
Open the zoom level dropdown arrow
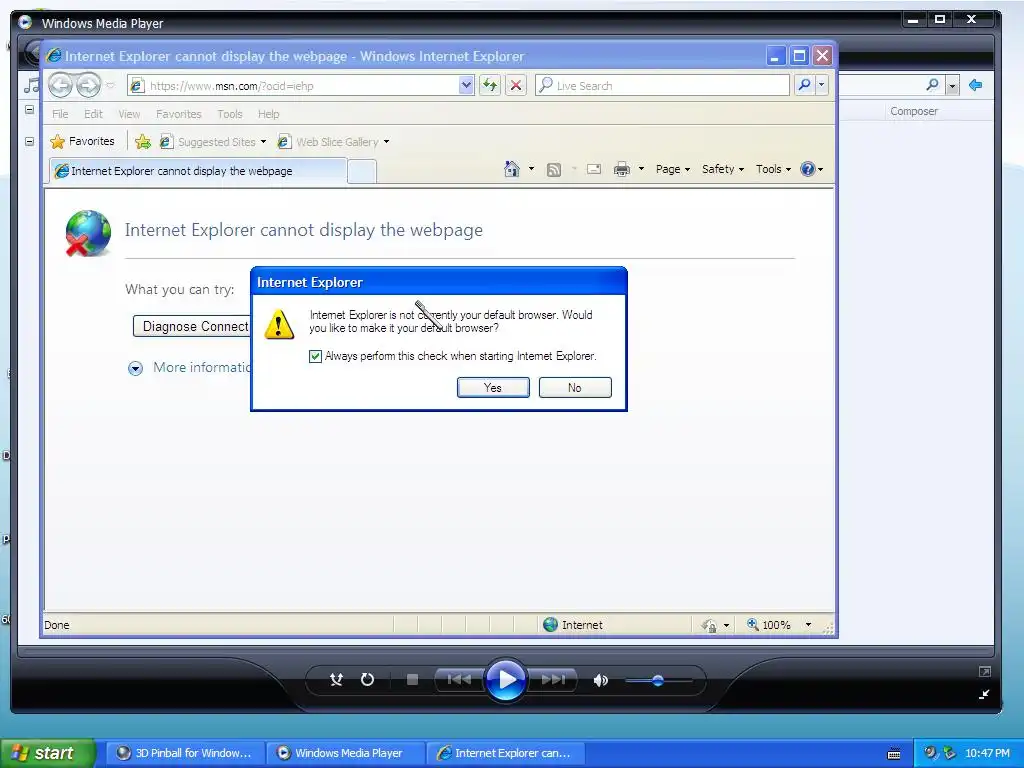808,625
